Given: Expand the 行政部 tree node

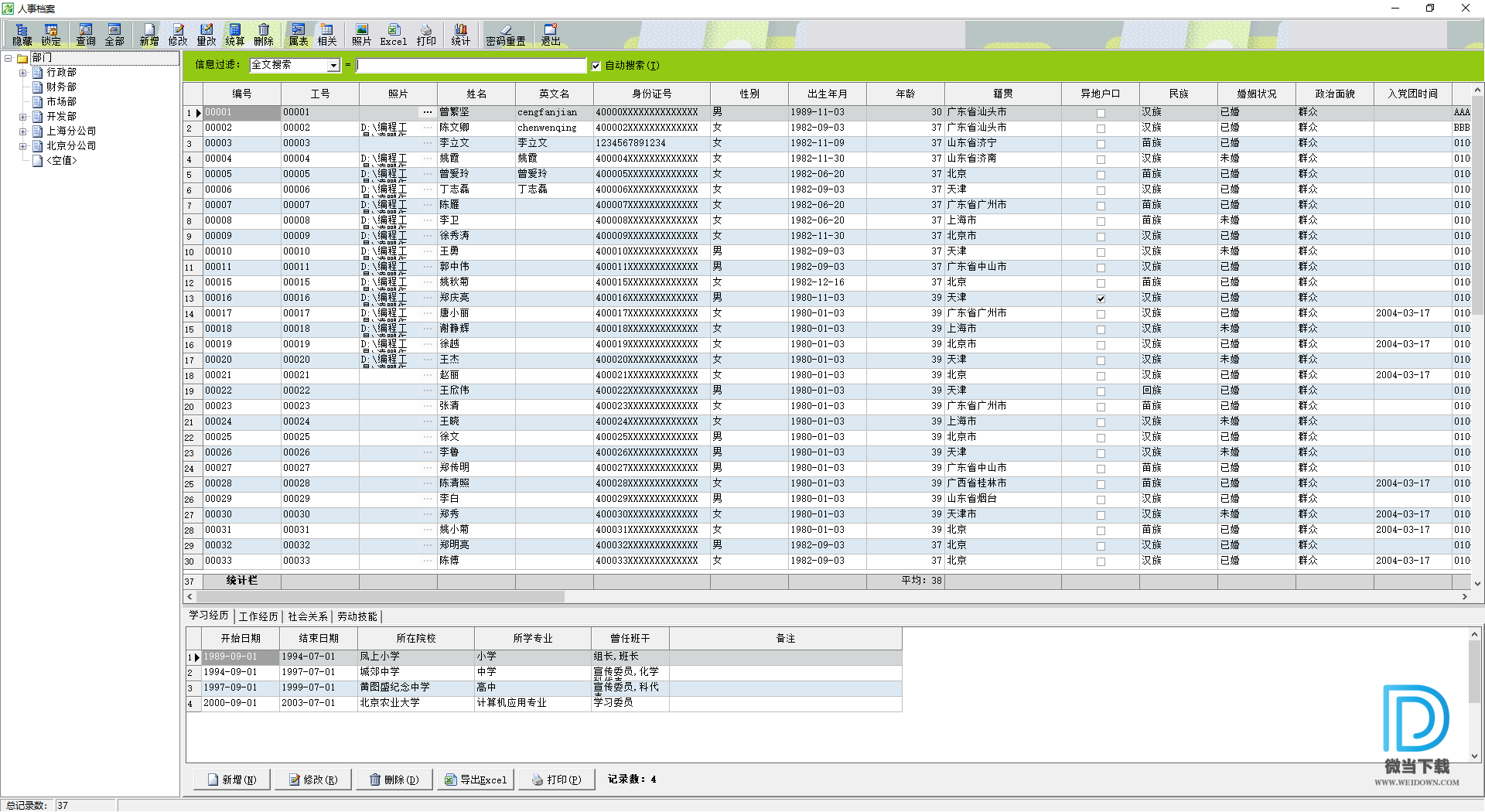Looking at the screenshot, I should pos(23,73).
